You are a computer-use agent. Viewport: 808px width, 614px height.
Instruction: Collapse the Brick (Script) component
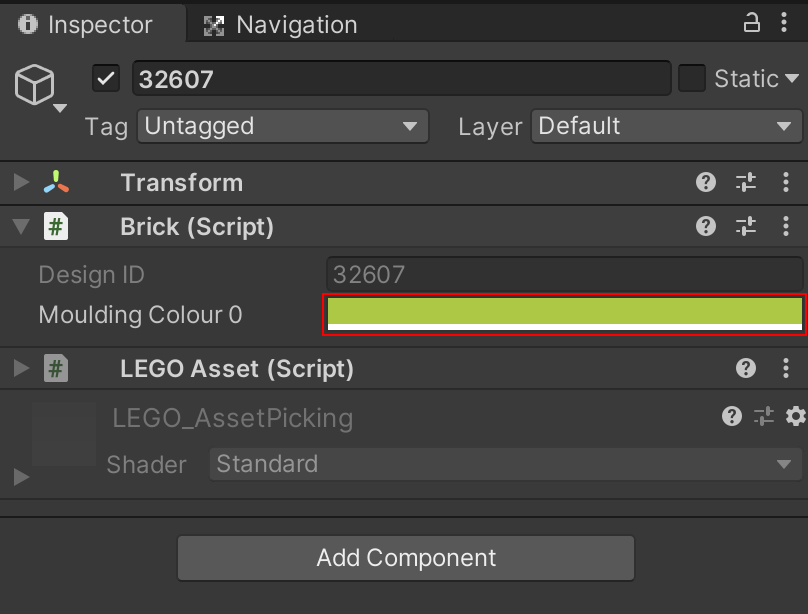coord(21,227)
